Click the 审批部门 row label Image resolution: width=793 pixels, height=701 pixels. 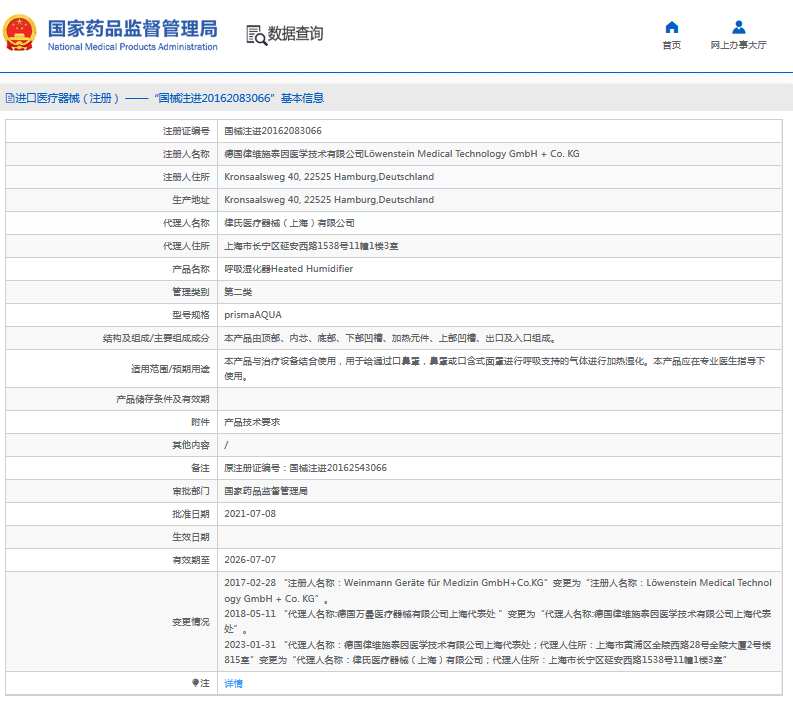point(191,491)
